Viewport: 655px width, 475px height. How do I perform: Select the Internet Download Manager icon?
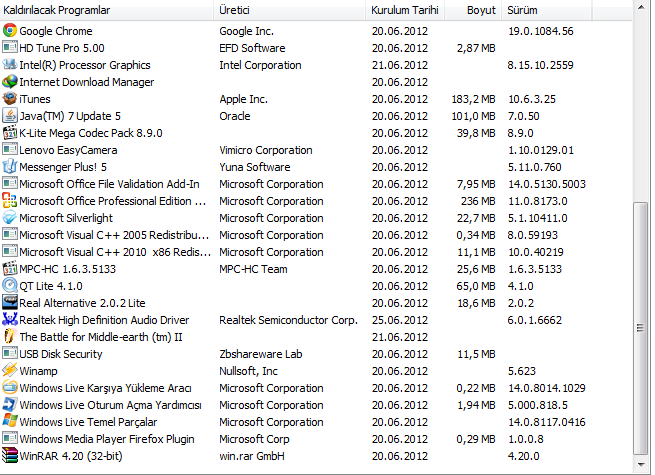click(10, 82)
